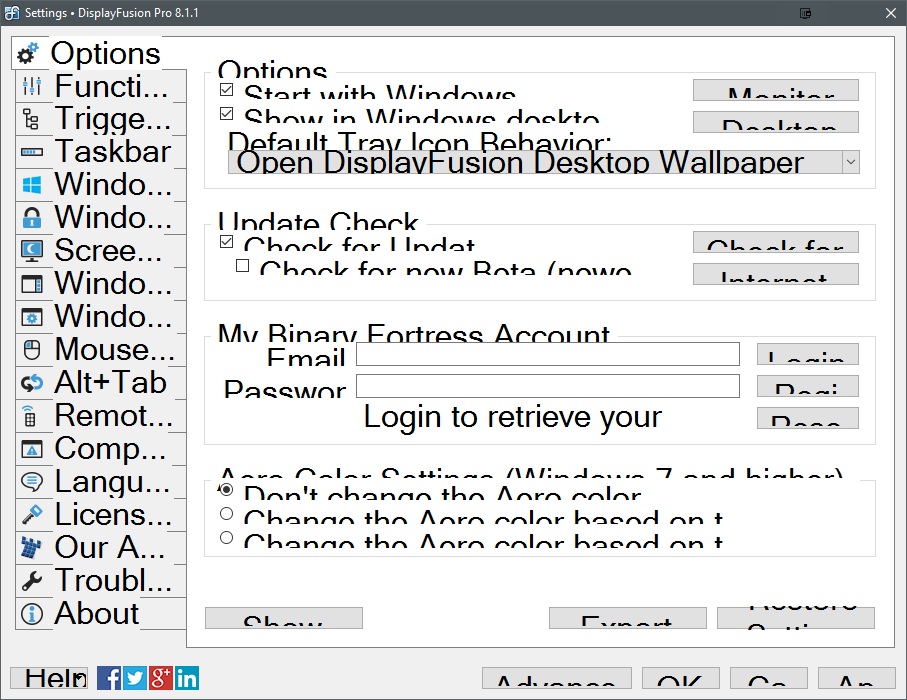Click the LinkedIn icon
This screenshot has width=907, height=700.
point(187,678)
